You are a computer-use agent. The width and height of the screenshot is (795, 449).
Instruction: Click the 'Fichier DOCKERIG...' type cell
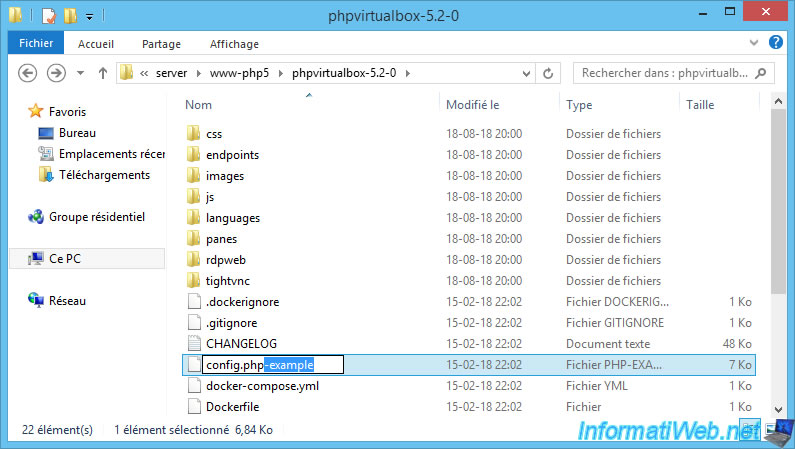tap(617, 302)
